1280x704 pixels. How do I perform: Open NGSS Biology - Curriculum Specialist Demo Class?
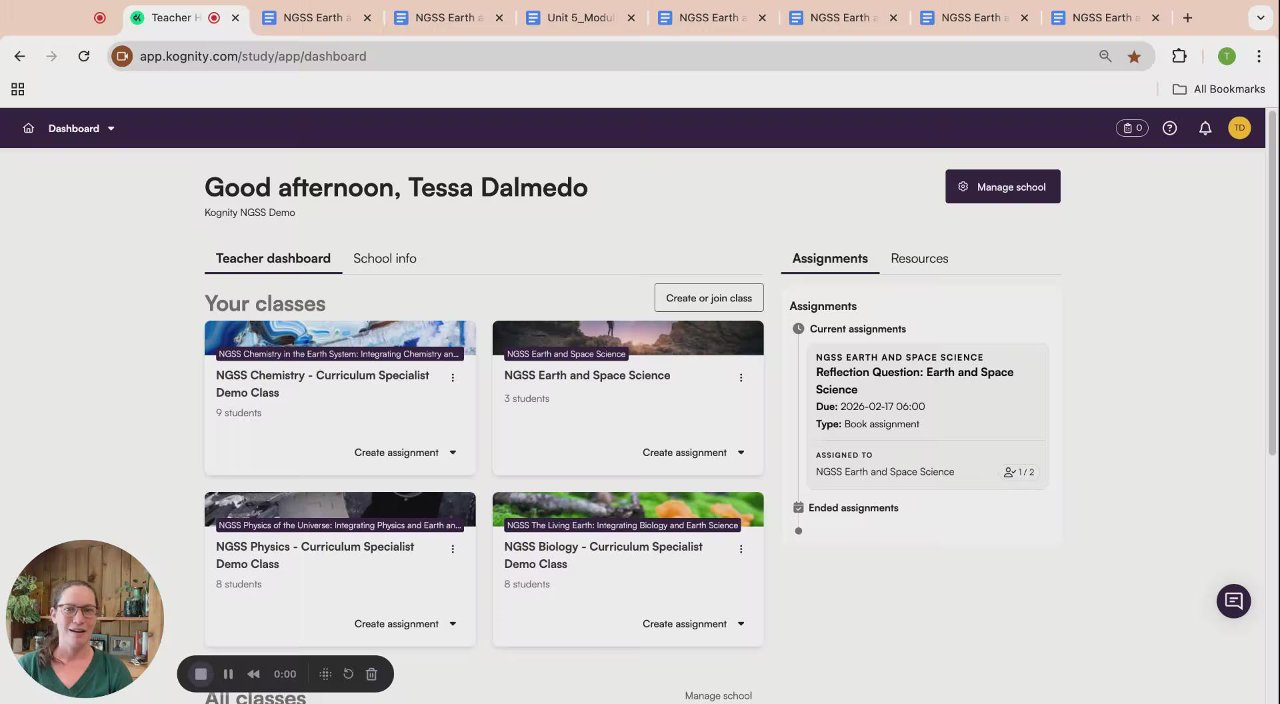coord(603,555)
